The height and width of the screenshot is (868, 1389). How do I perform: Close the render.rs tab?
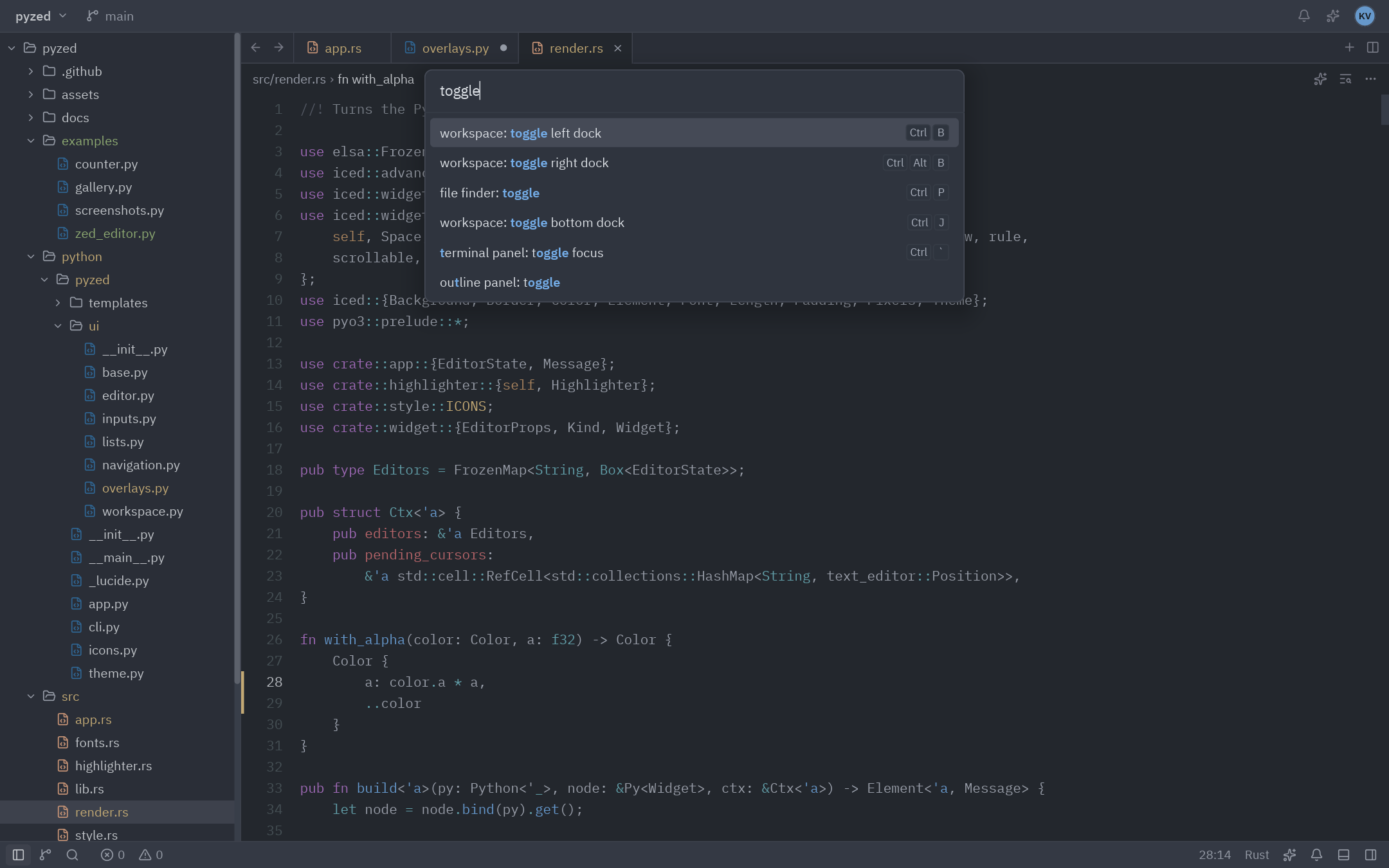[x=618, y=48]
